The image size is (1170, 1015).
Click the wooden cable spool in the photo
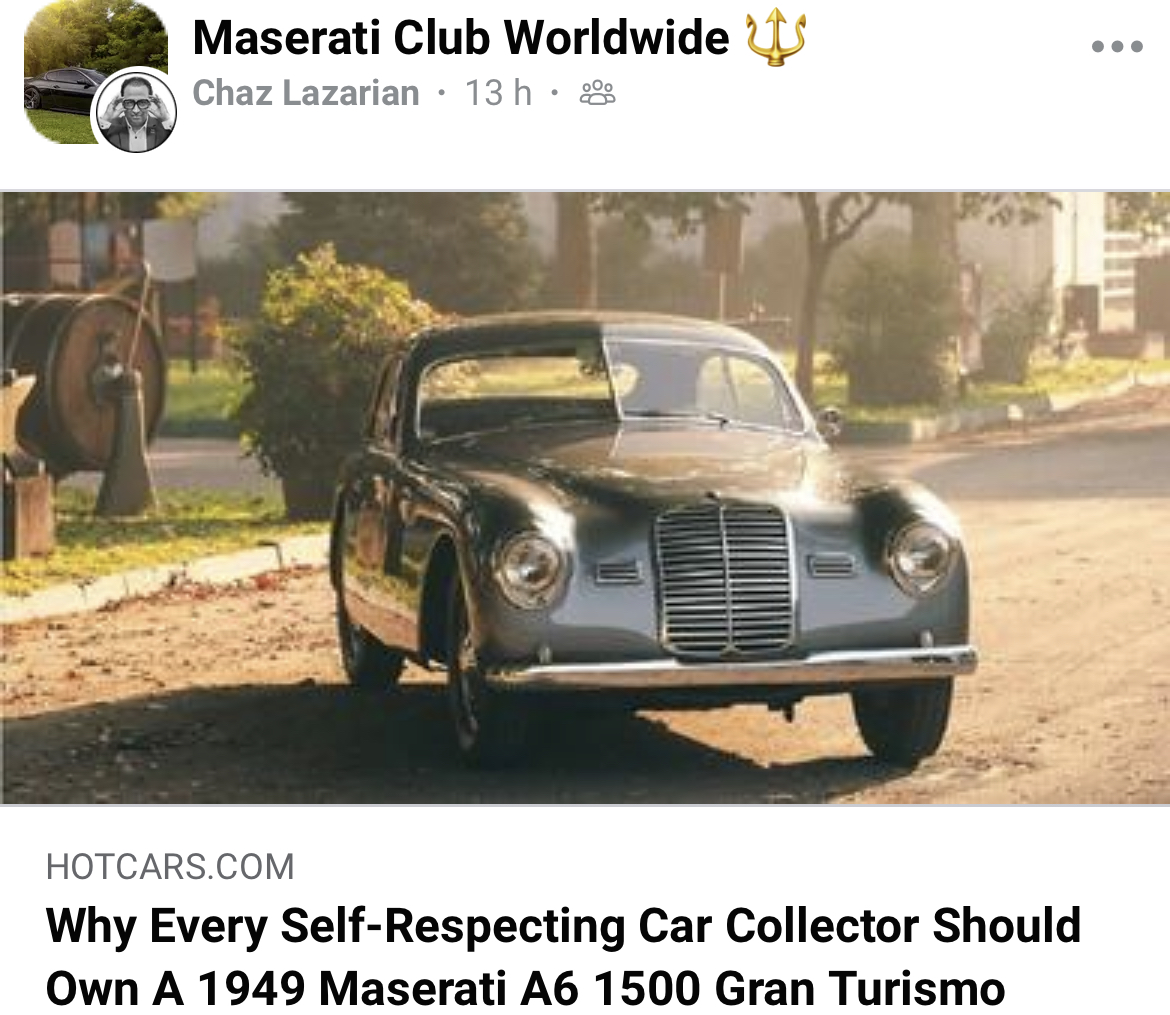[90, 382]
